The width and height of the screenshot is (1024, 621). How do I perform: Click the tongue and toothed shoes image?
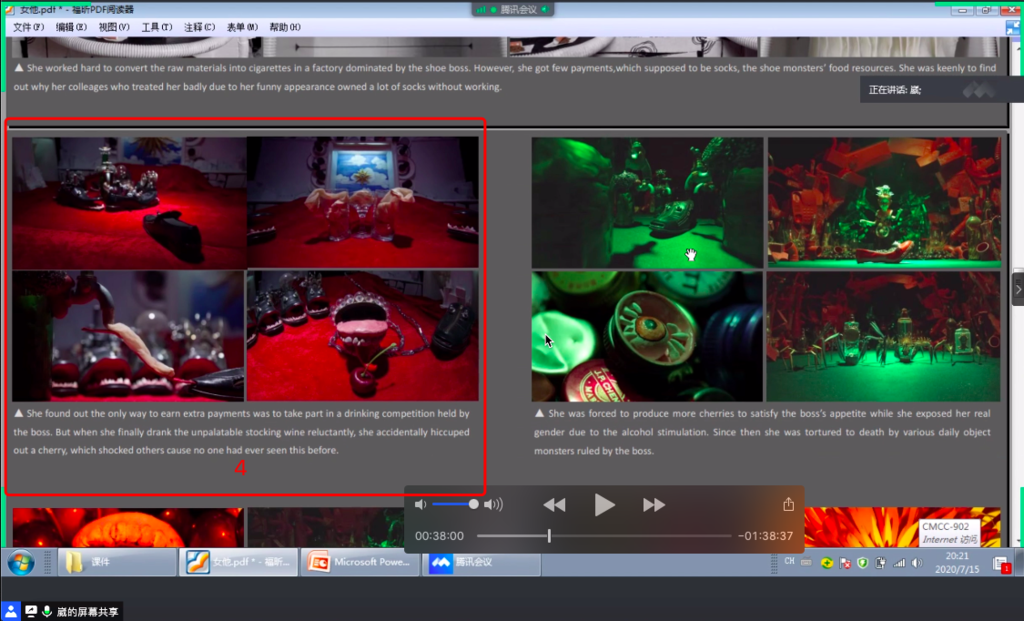pyautogui.click(x=128, y=336)
